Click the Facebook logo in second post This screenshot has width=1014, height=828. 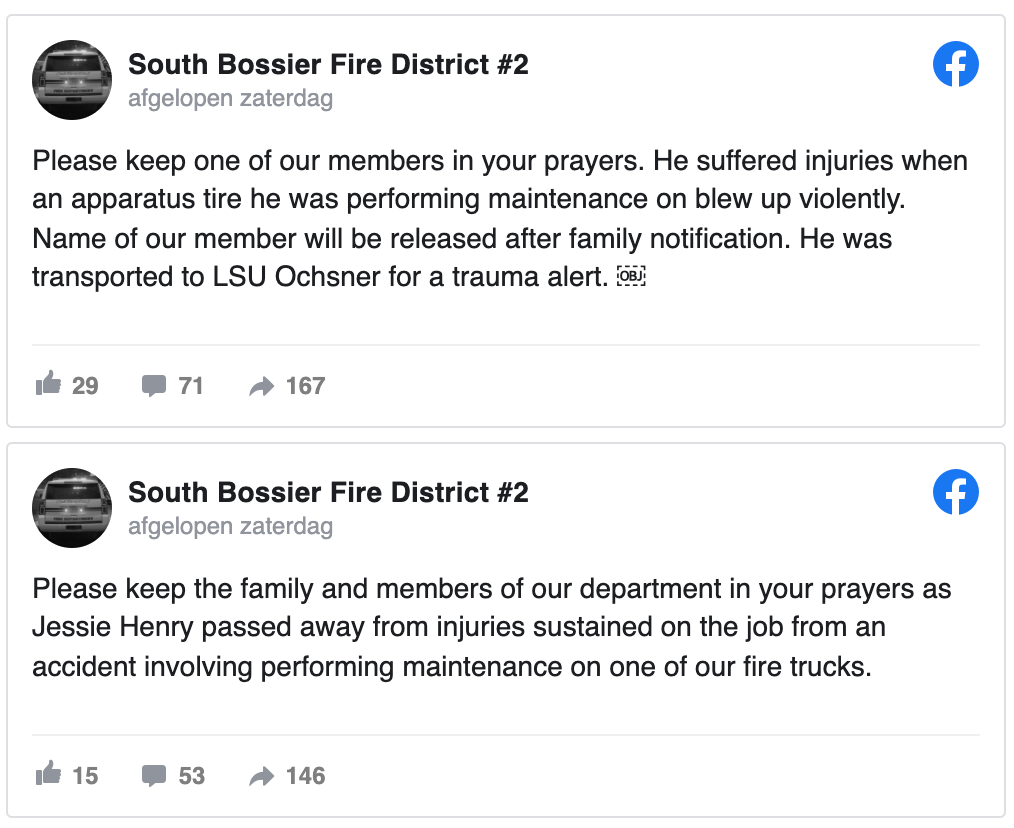pyautogui.click(x=955, y=493)
